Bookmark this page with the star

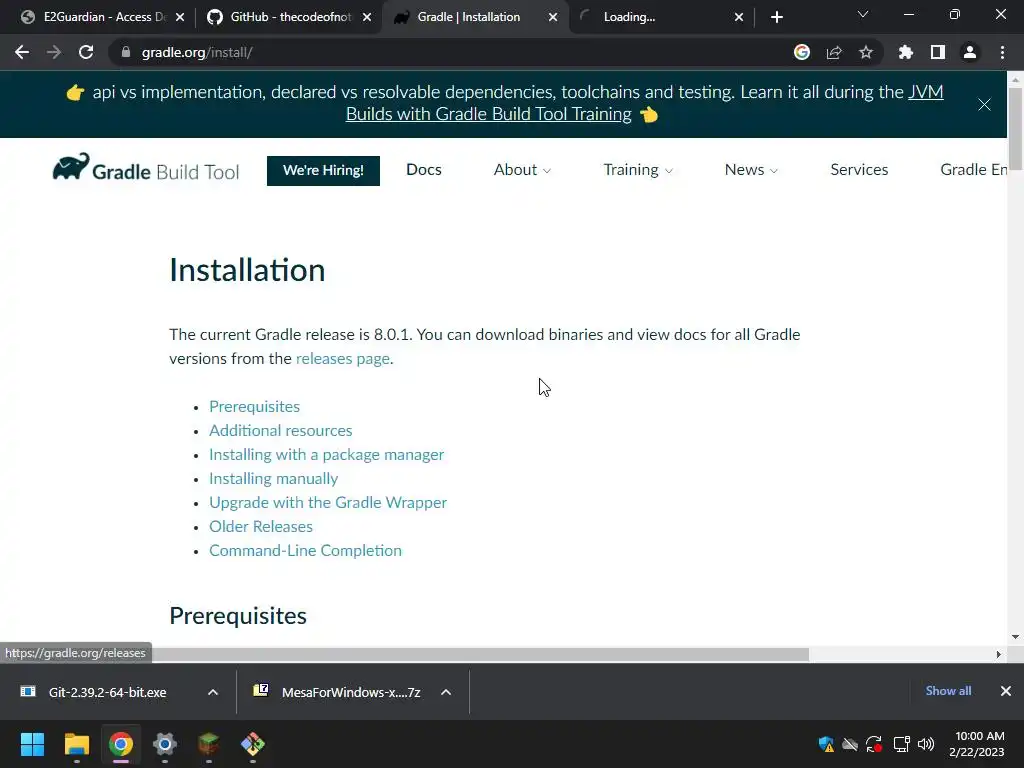[866, 52]
